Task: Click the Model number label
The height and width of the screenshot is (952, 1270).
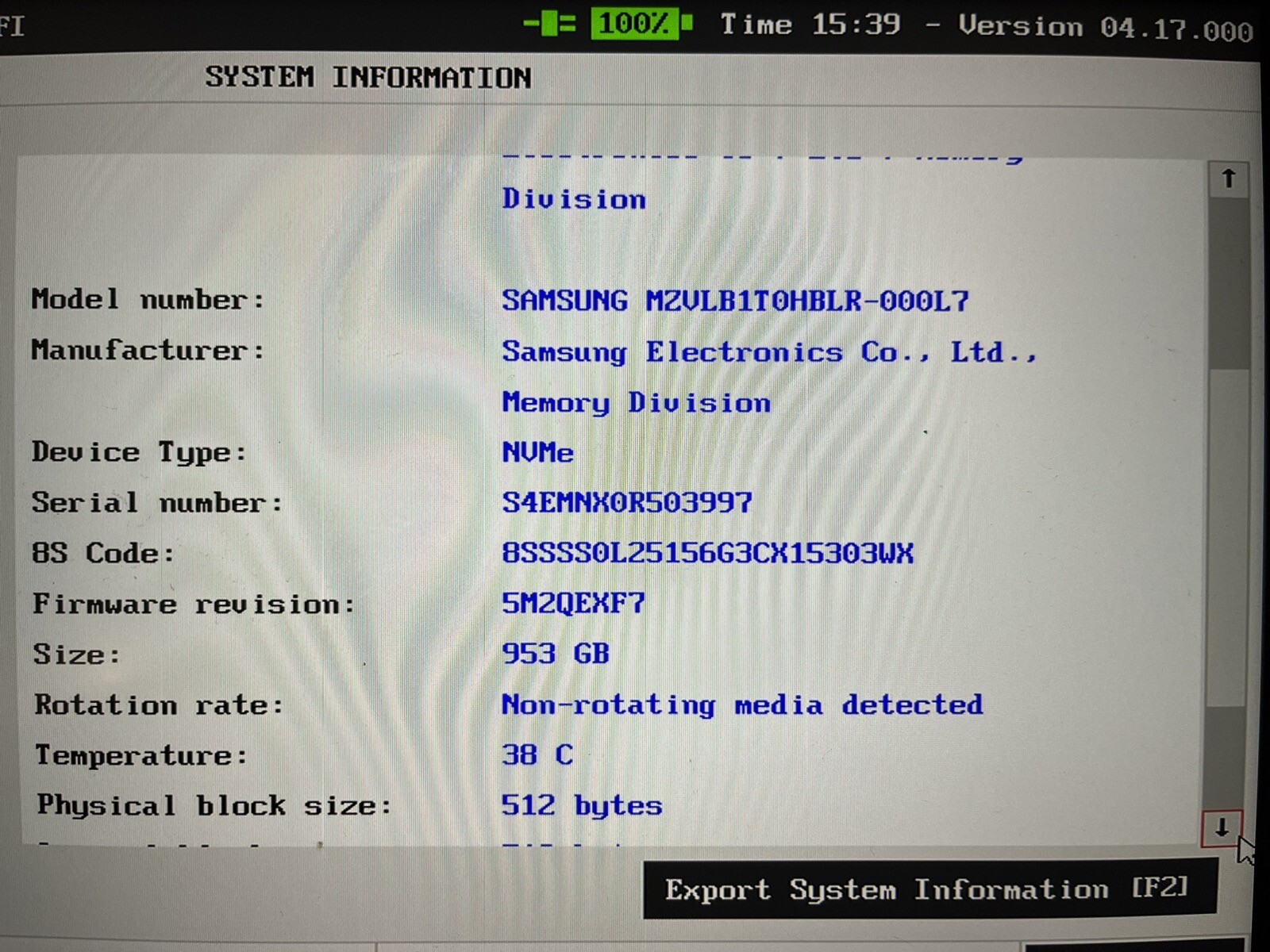Action: coord(148,299)
